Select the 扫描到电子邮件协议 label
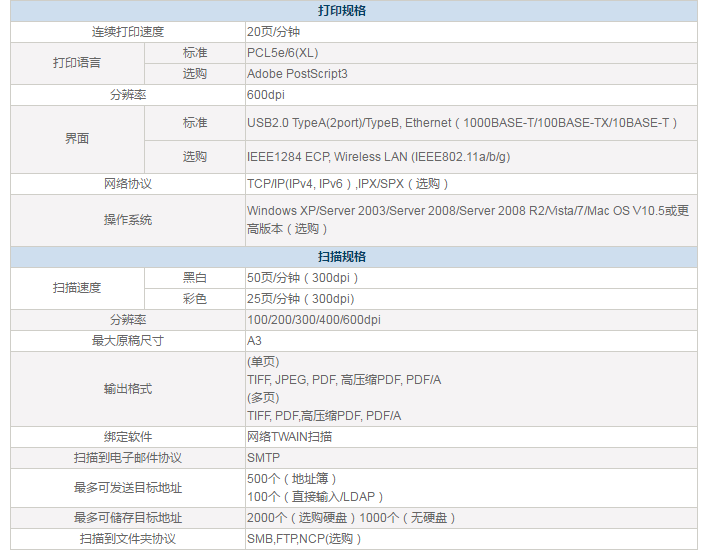 [x=128, y=458]
